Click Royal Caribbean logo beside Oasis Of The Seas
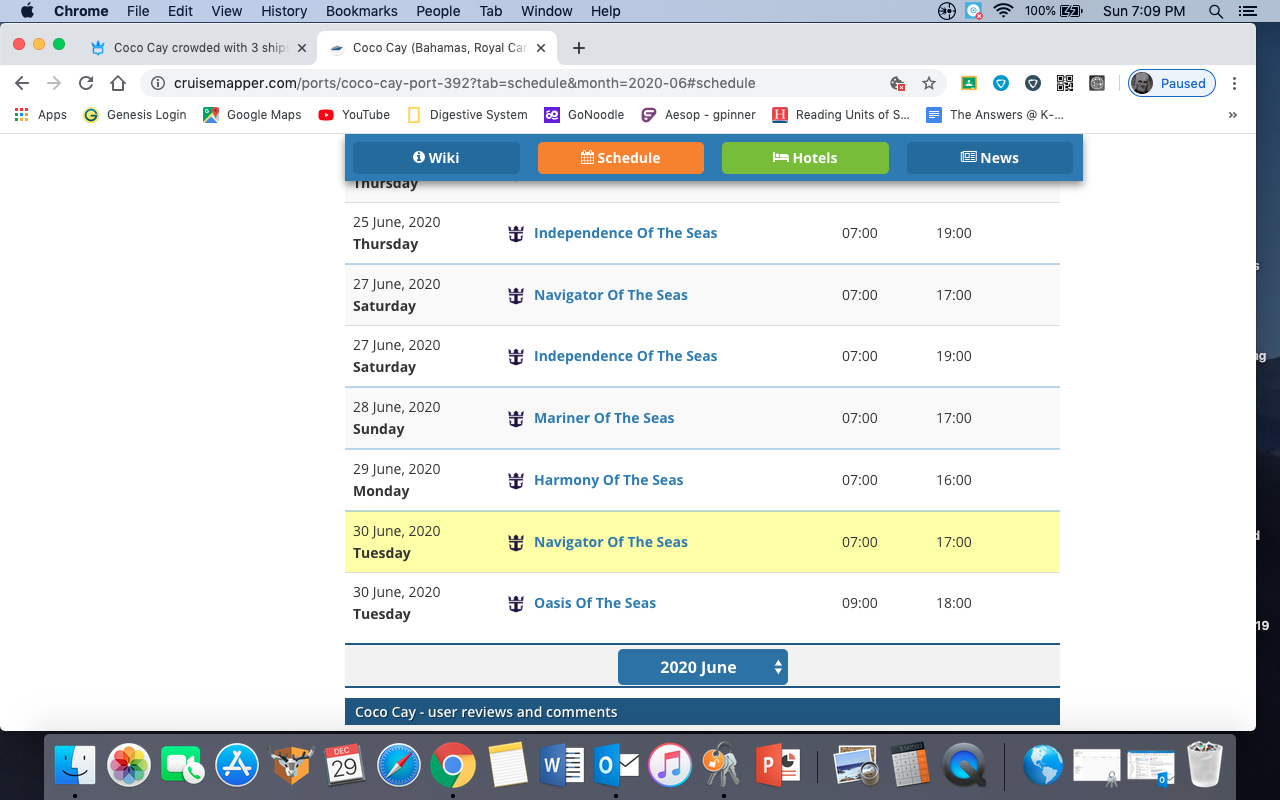1280x800 pixels. pyautogui.click(x=516, y=603)
